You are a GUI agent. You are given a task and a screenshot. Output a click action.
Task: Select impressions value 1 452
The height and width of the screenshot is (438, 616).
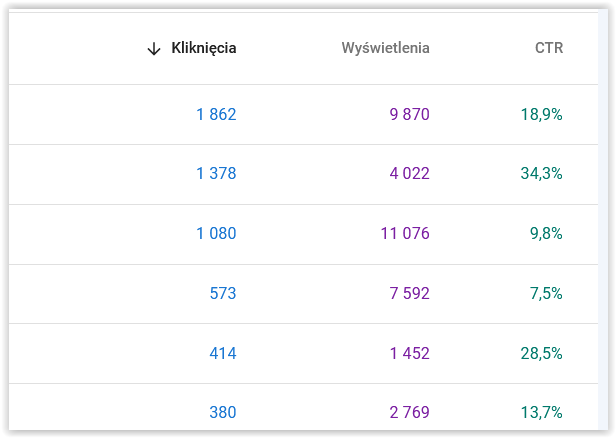coord(409,354)
